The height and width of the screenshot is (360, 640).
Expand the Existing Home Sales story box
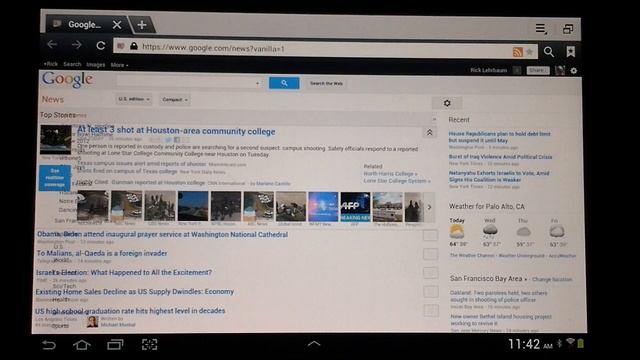click(430, 292)
